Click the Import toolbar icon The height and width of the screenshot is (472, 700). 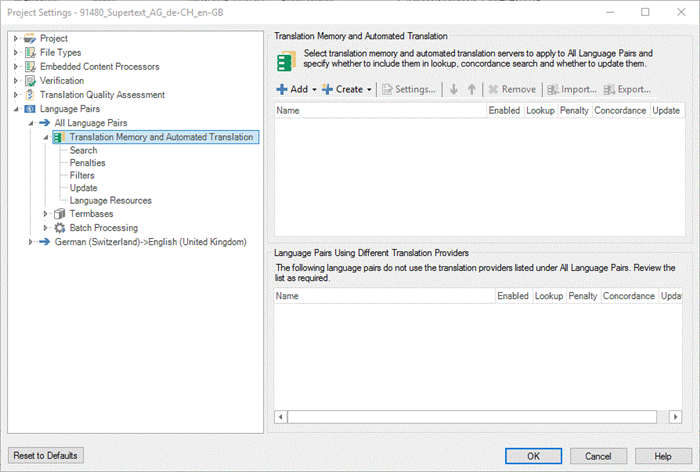point(553,89)
